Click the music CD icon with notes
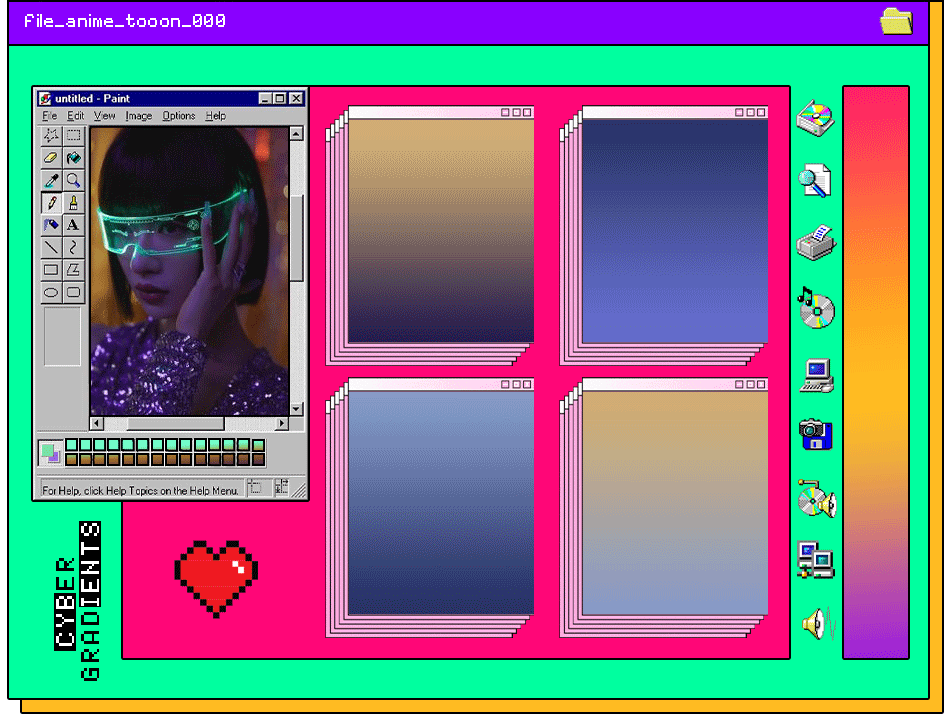 coord(816,308)
